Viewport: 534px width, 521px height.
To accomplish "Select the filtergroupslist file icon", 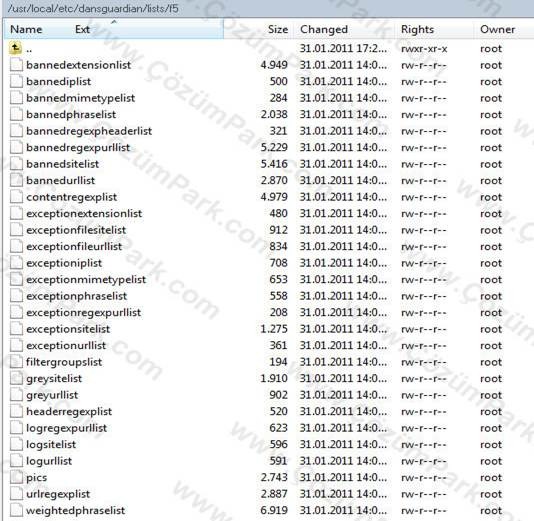I will (x=16, y=362).
